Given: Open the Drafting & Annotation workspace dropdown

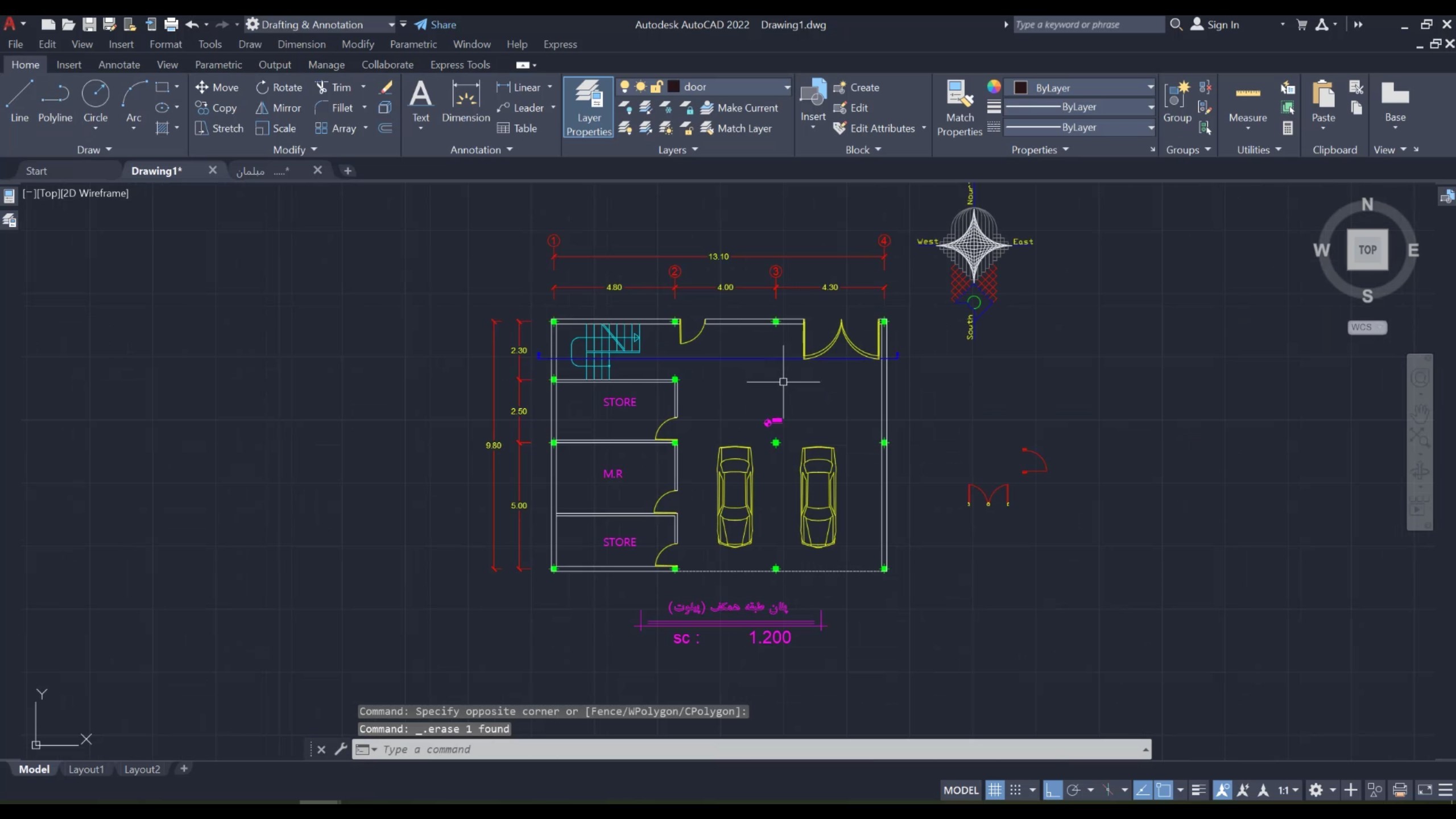Looking at the screenshot, I should click(391, 24).
